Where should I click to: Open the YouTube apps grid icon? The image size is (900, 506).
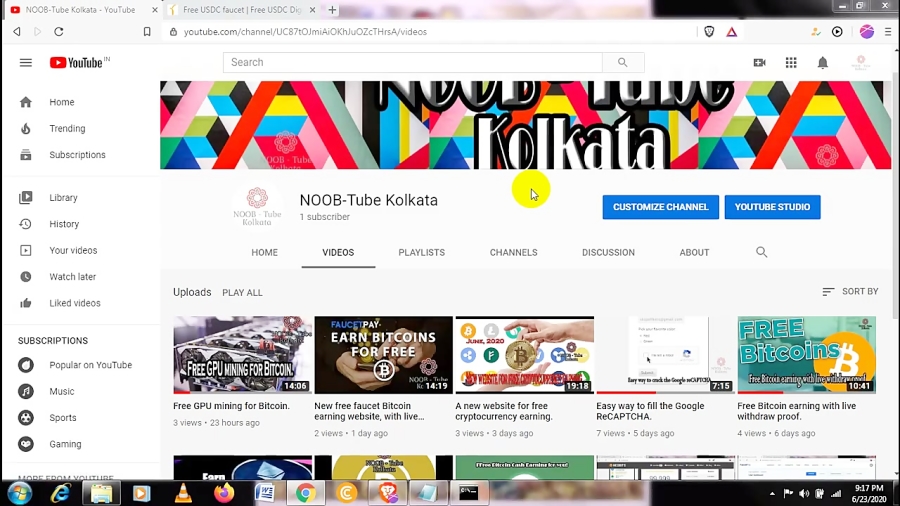pyautogui.click(x=791, y=63)
